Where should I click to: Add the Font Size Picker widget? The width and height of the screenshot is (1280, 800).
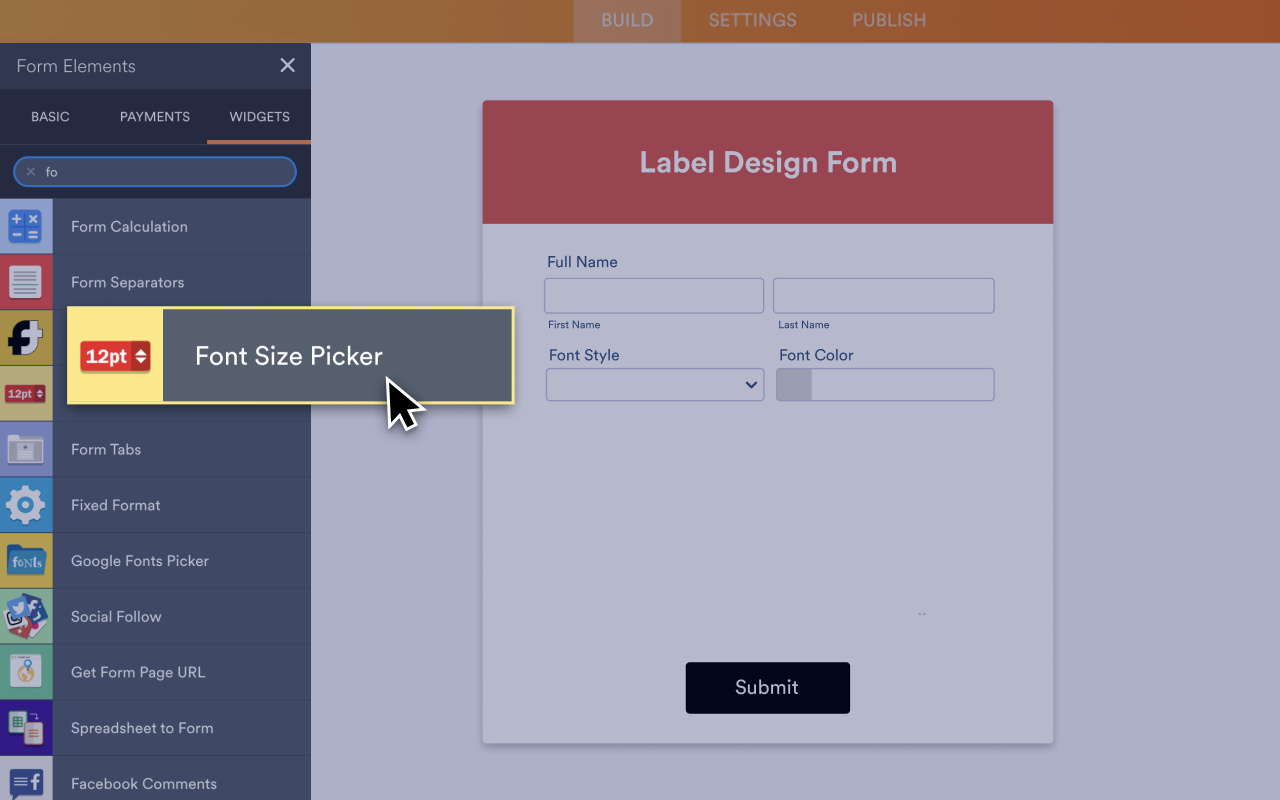(x=288, y=356)
